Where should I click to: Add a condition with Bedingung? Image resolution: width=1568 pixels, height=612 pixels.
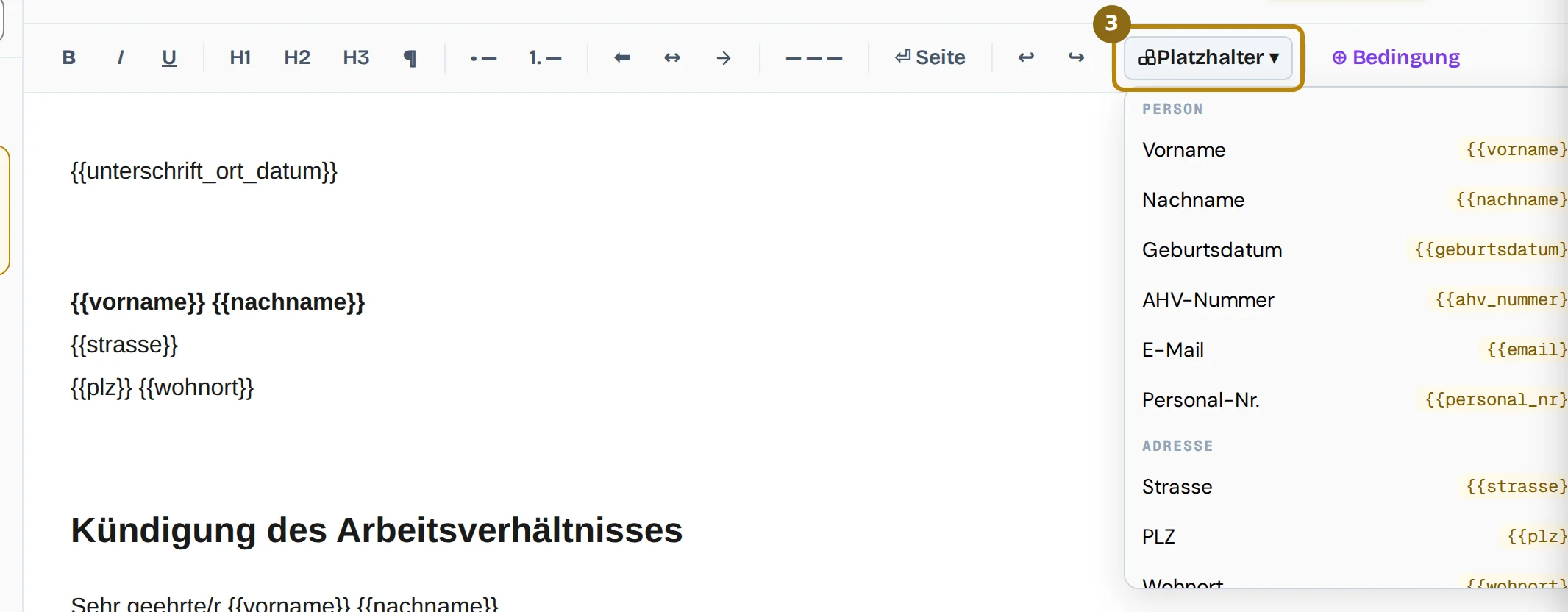click(1396, 57)
